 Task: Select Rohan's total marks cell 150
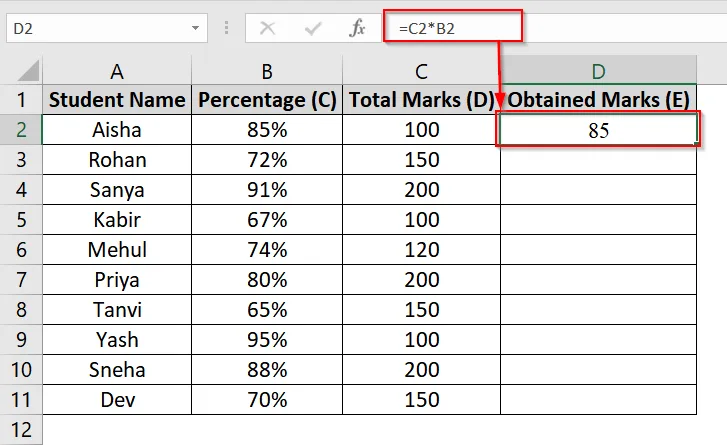tap(421, 159)
